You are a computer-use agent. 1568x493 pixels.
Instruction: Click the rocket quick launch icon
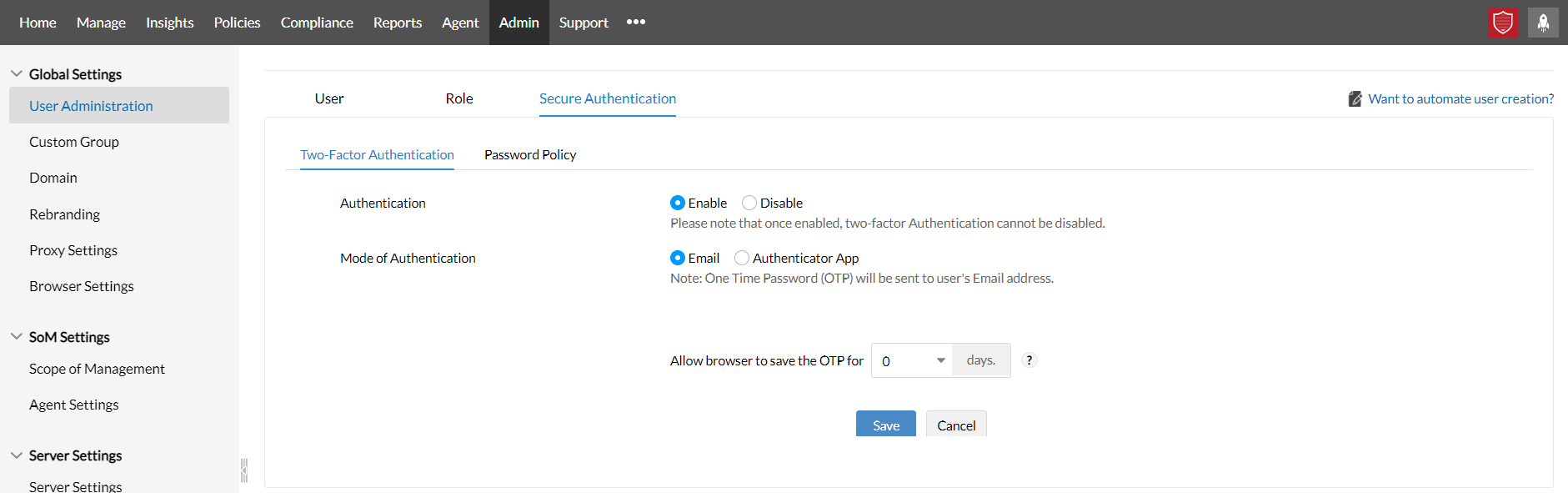click(1543, 23)
